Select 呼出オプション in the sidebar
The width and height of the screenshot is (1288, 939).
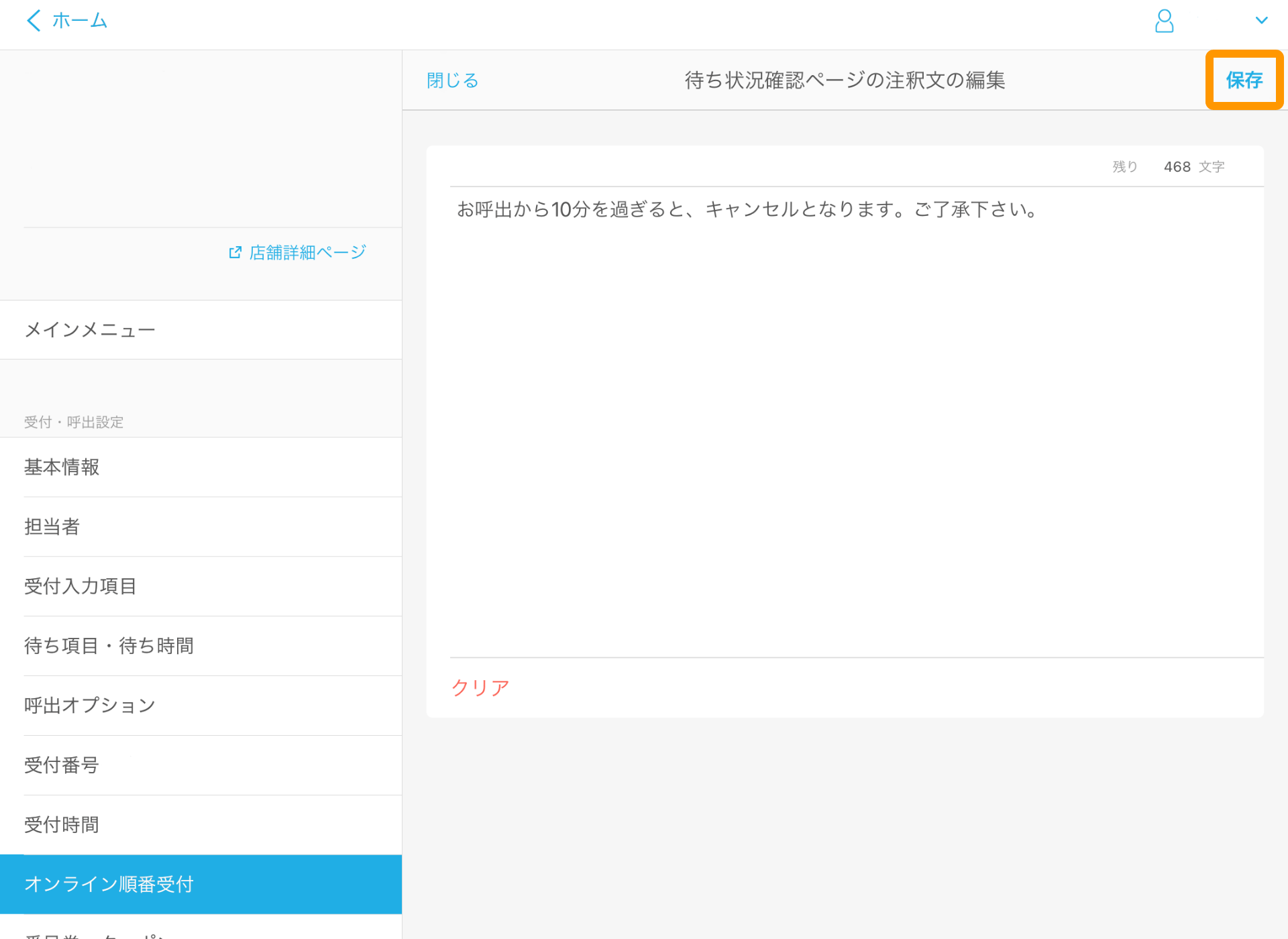(x=90, y=706)
